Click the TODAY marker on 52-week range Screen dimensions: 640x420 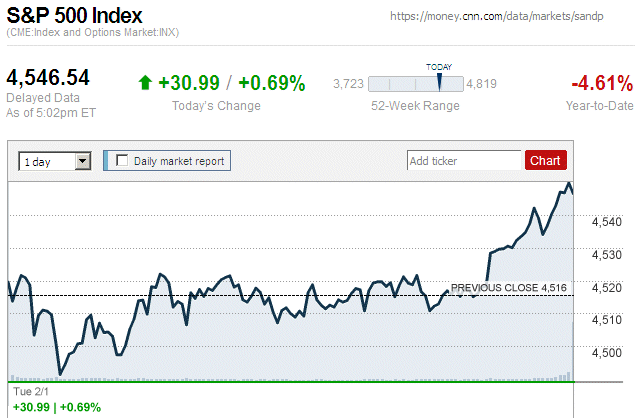point(439,81)
